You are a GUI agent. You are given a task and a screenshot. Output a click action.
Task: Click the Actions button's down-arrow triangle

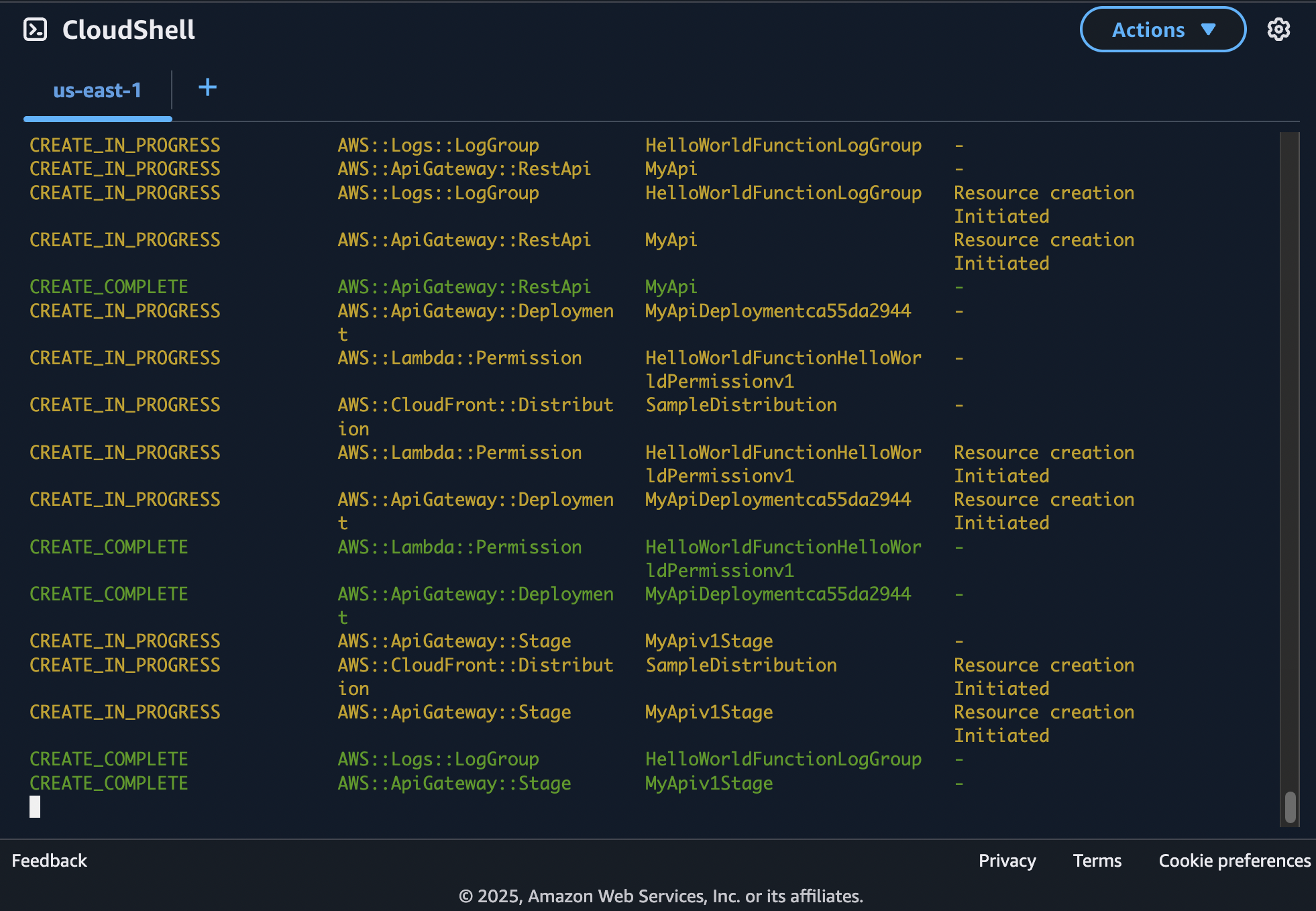tap(1208, 30)
